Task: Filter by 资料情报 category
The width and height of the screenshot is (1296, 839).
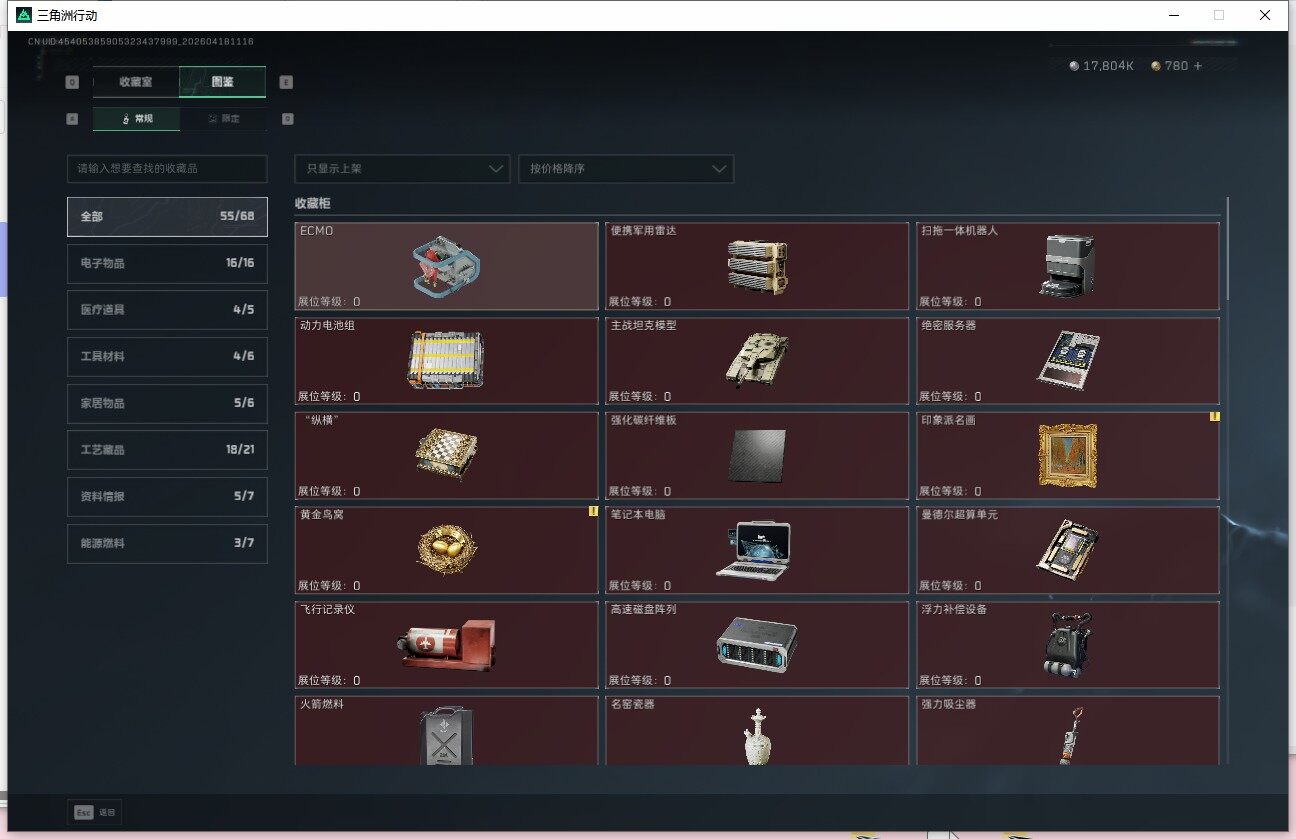Action: [x=167, y=497]
